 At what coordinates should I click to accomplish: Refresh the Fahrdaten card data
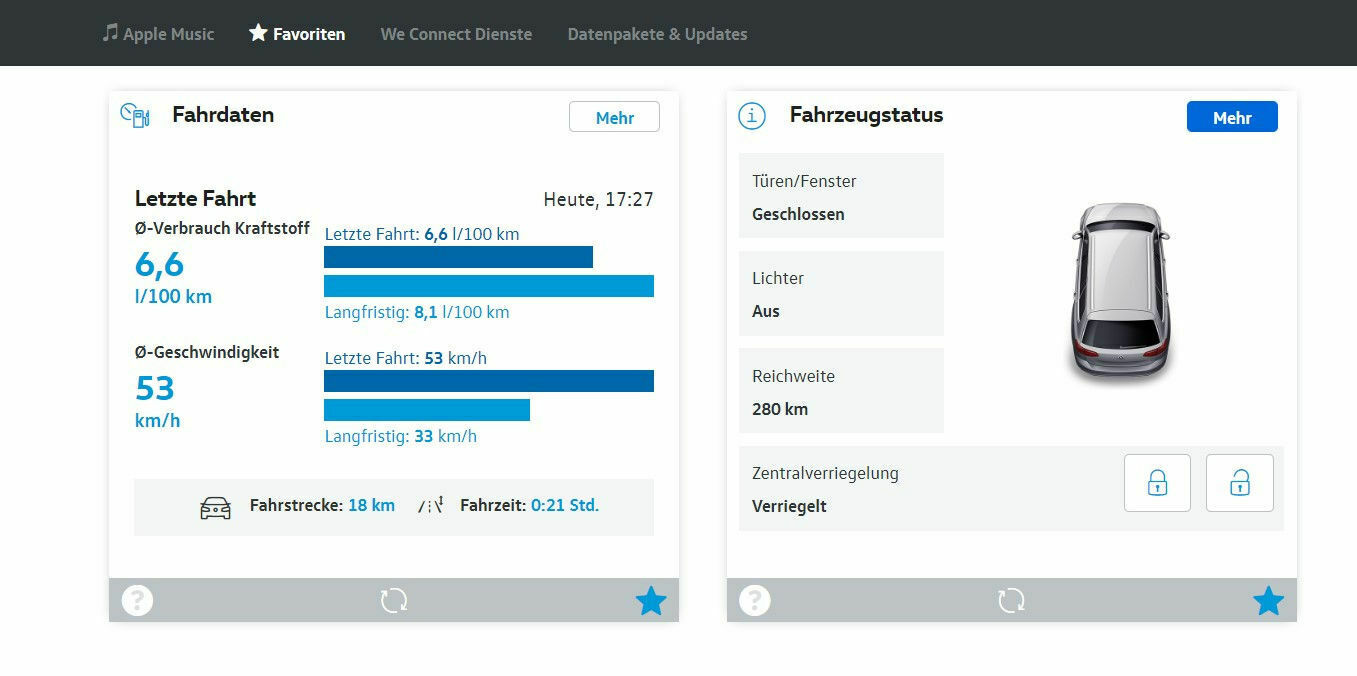(x=394, y=600)
